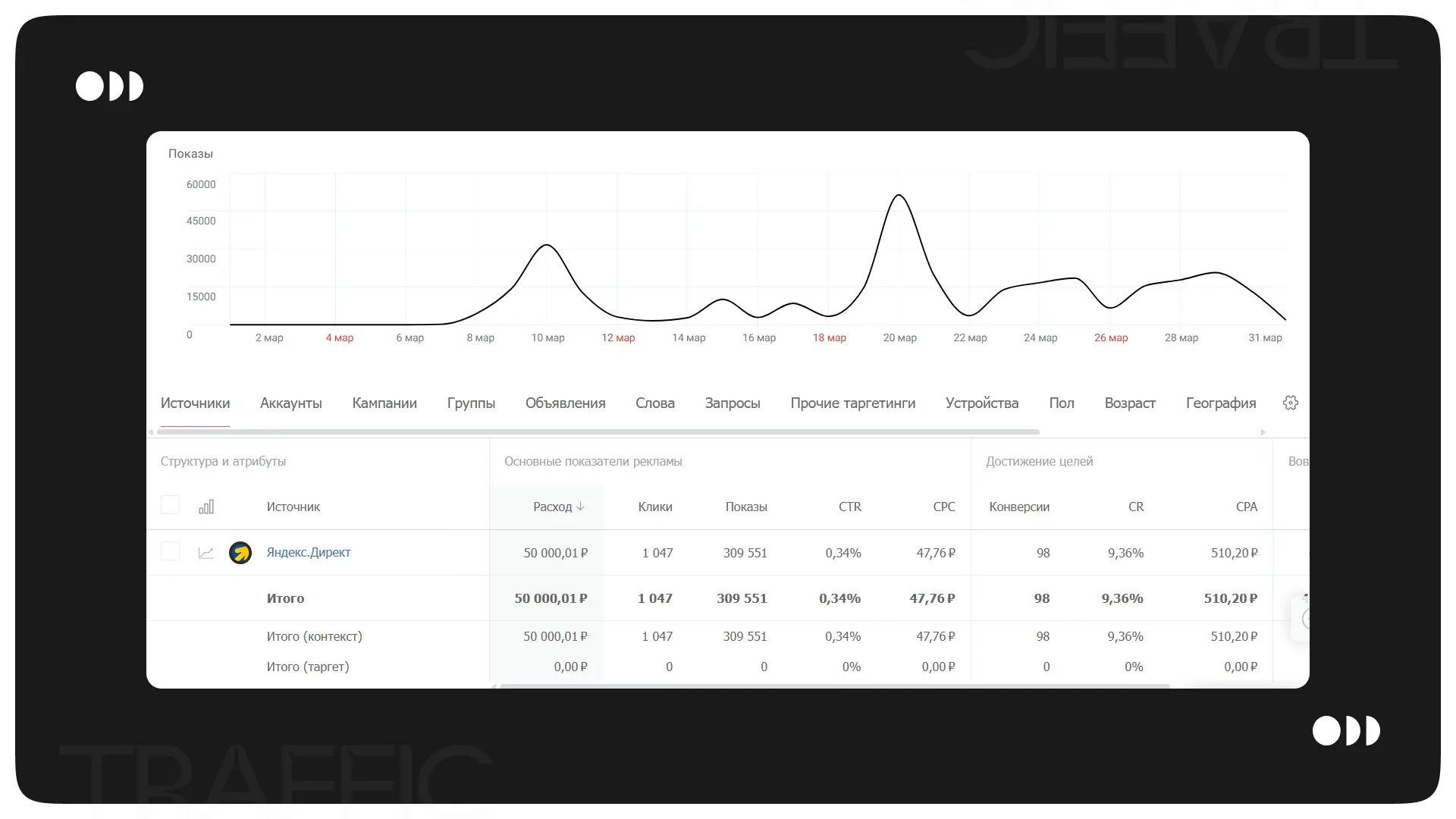Click bottom horizontal table scrollbar
Image resolution: width=1456 pixels, height=819 pixels.
[x=834, y=686]
